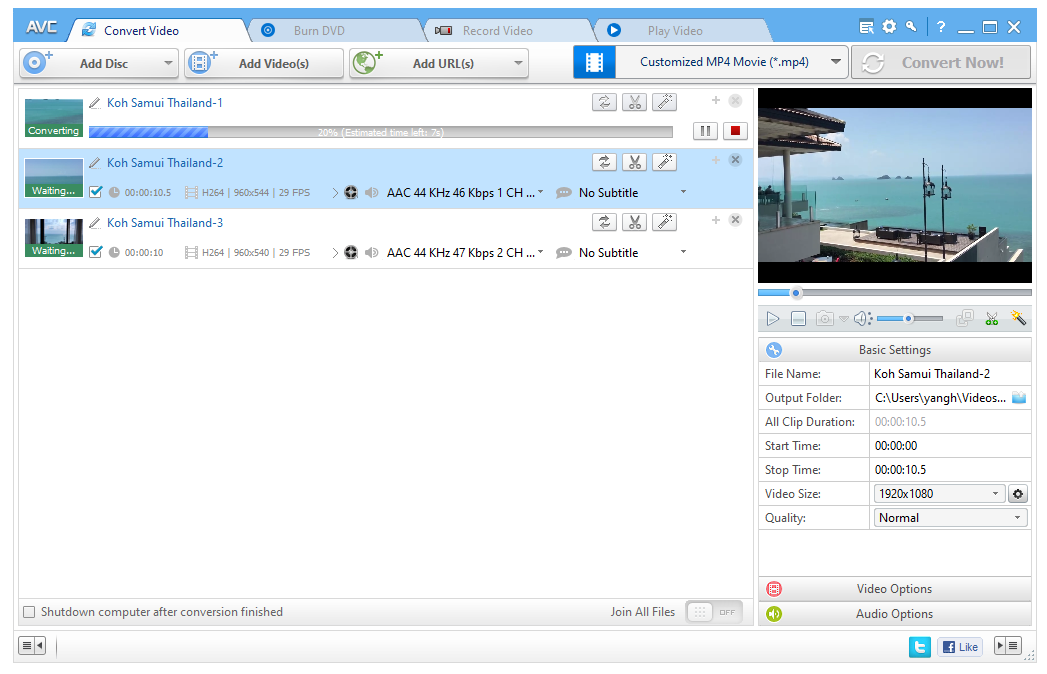Click the Thailand-1 conversion progress bar
The width and height of the screenshot is (1047, 674).
pyautogui.click(x=381, y=132)
